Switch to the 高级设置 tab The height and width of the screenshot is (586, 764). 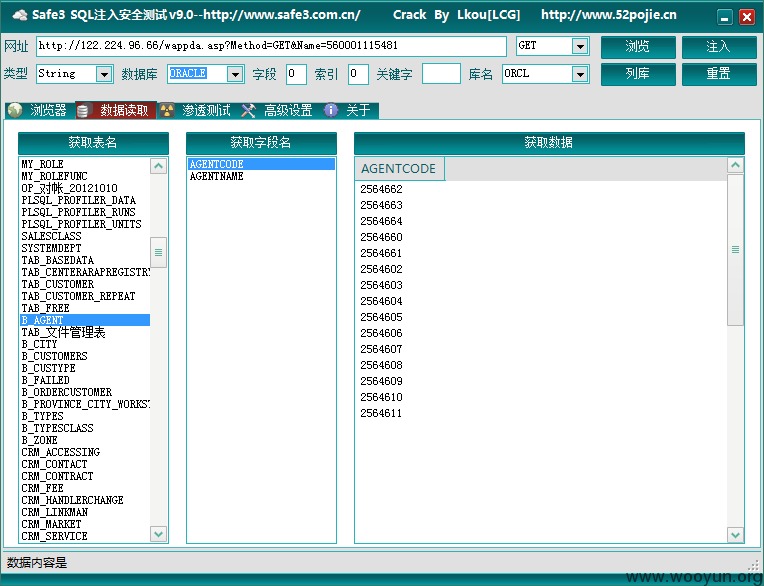click(279, 111)
